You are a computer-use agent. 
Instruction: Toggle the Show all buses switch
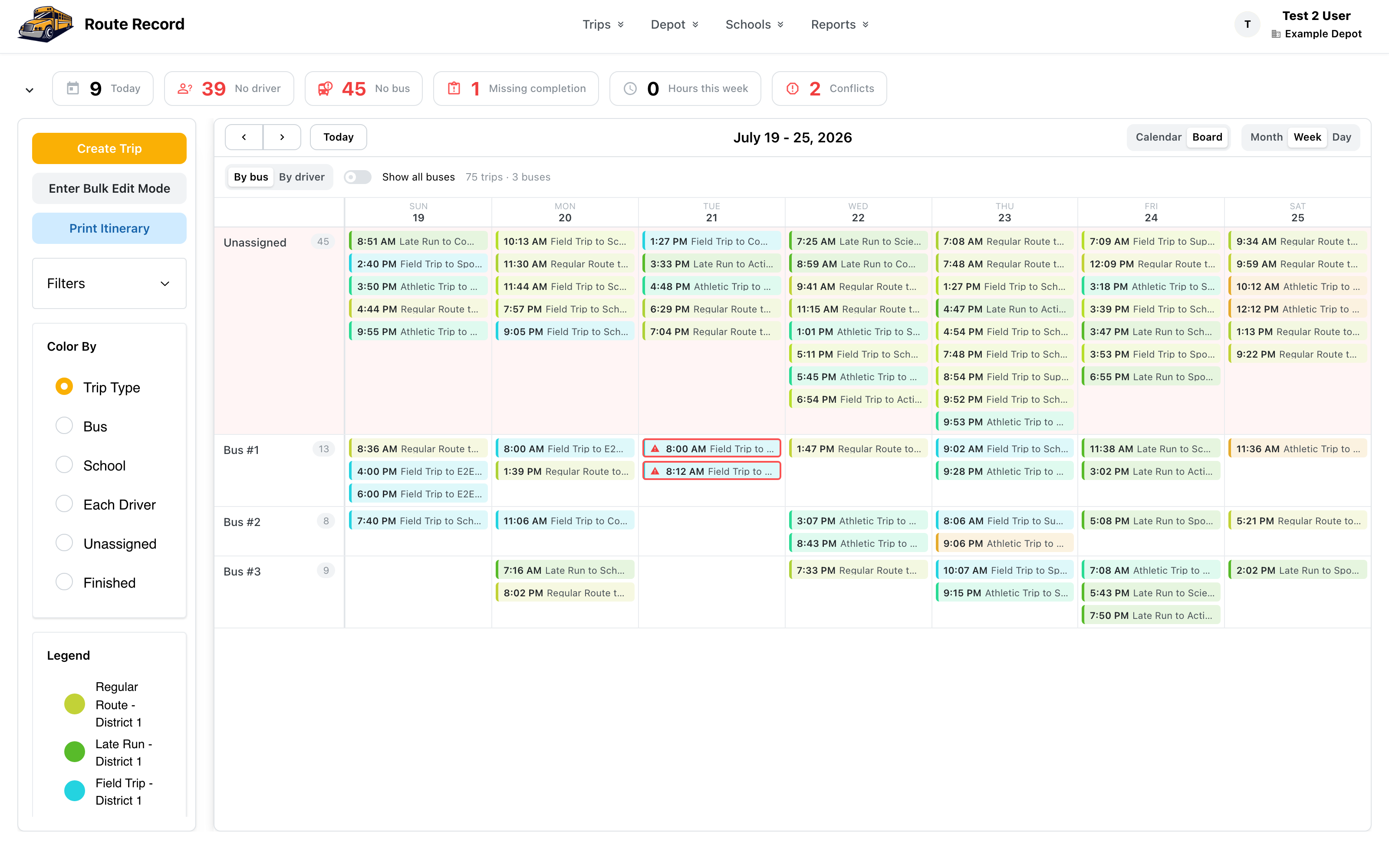tap(358, 177)
